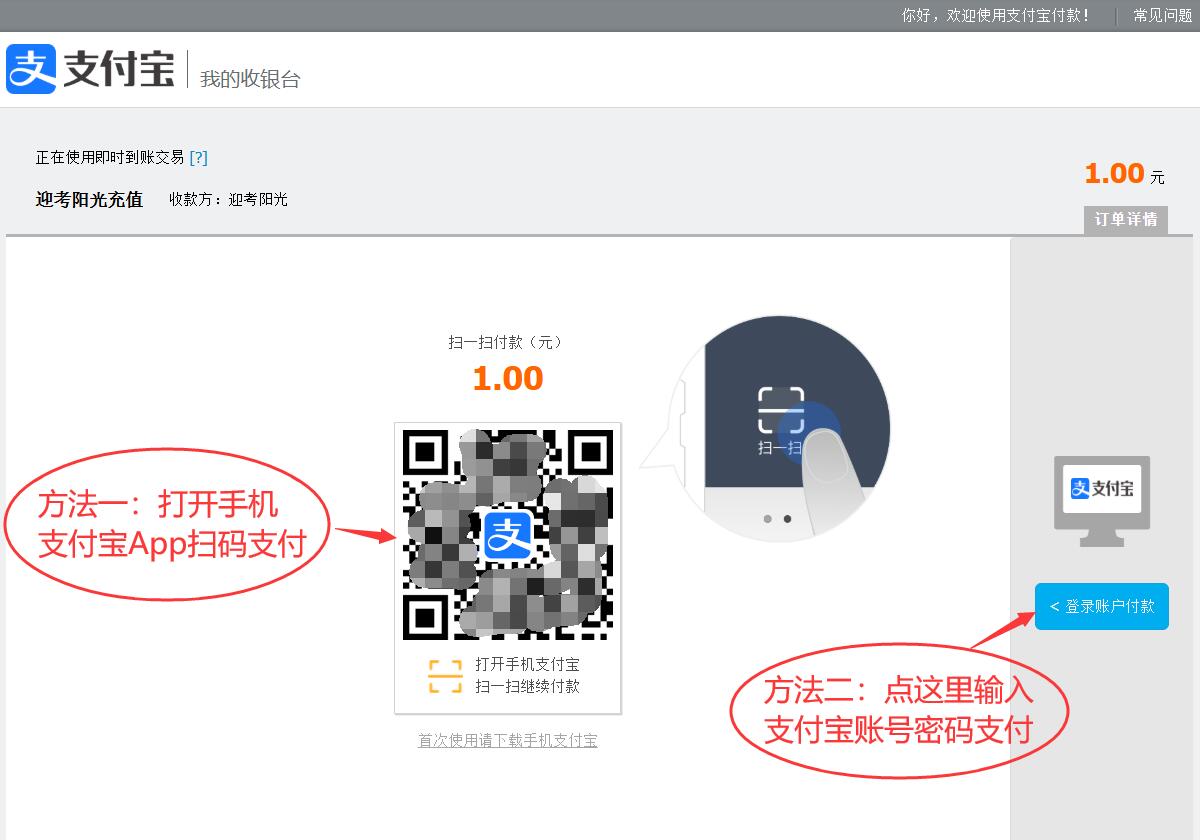Click the Alipay logo in the QR code center
The width and height of the screenshot is (1200, 840).
click(508, 536)
